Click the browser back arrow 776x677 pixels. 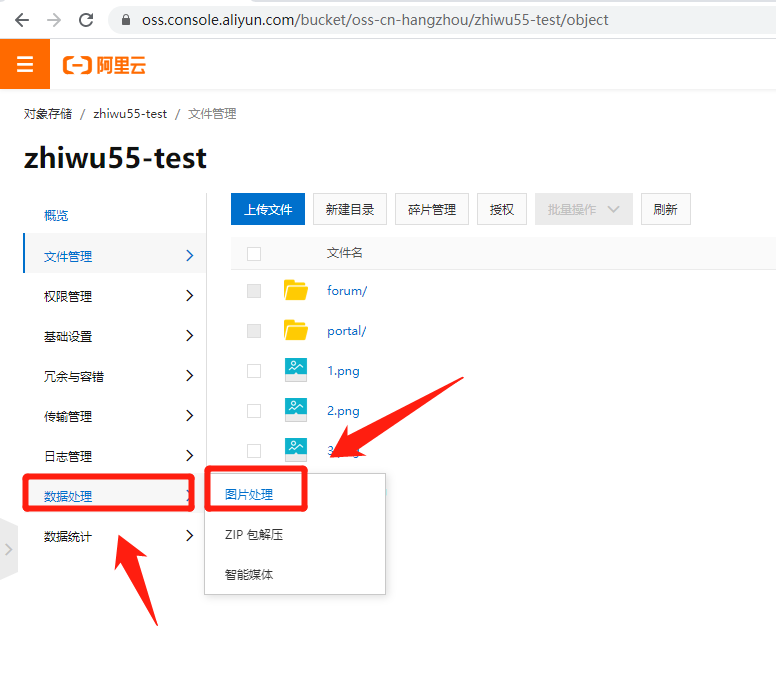coord(22,20)
